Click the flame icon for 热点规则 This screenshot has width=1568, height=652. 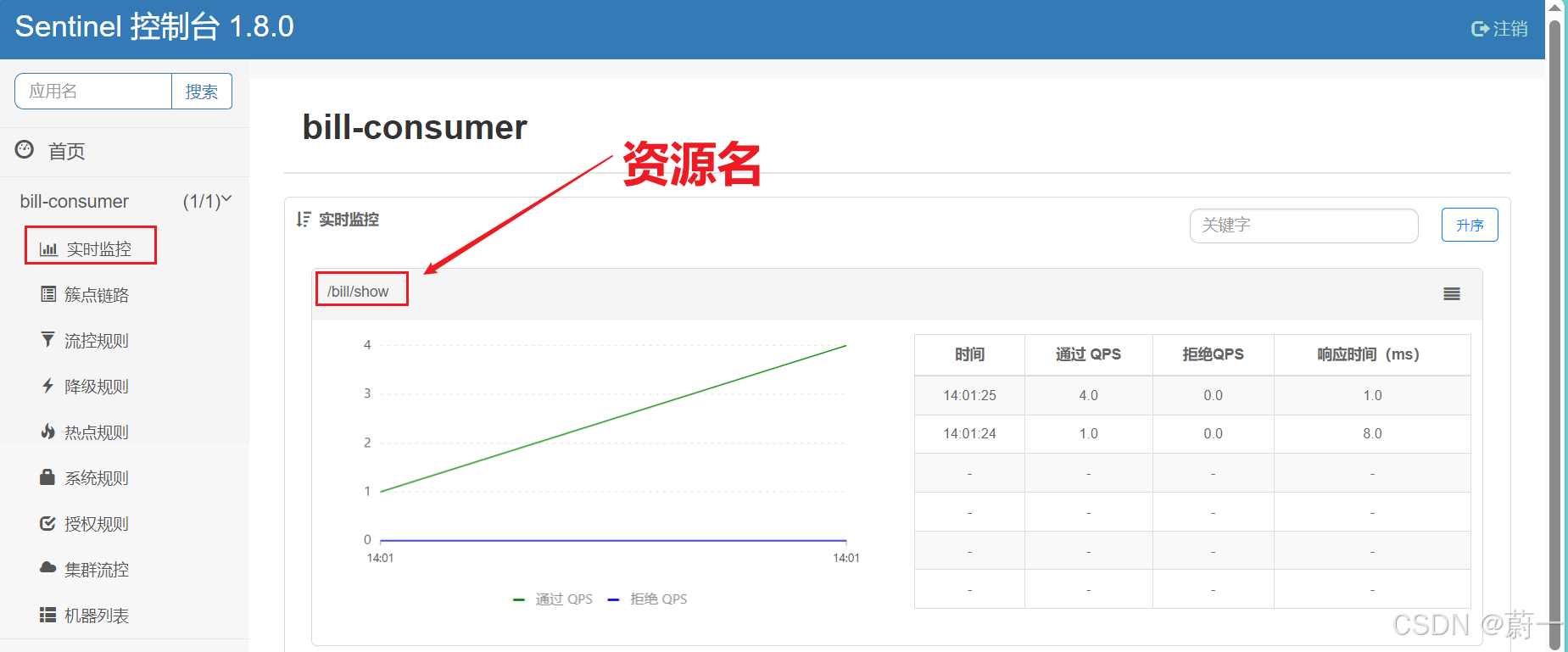[x=48, y=432]
